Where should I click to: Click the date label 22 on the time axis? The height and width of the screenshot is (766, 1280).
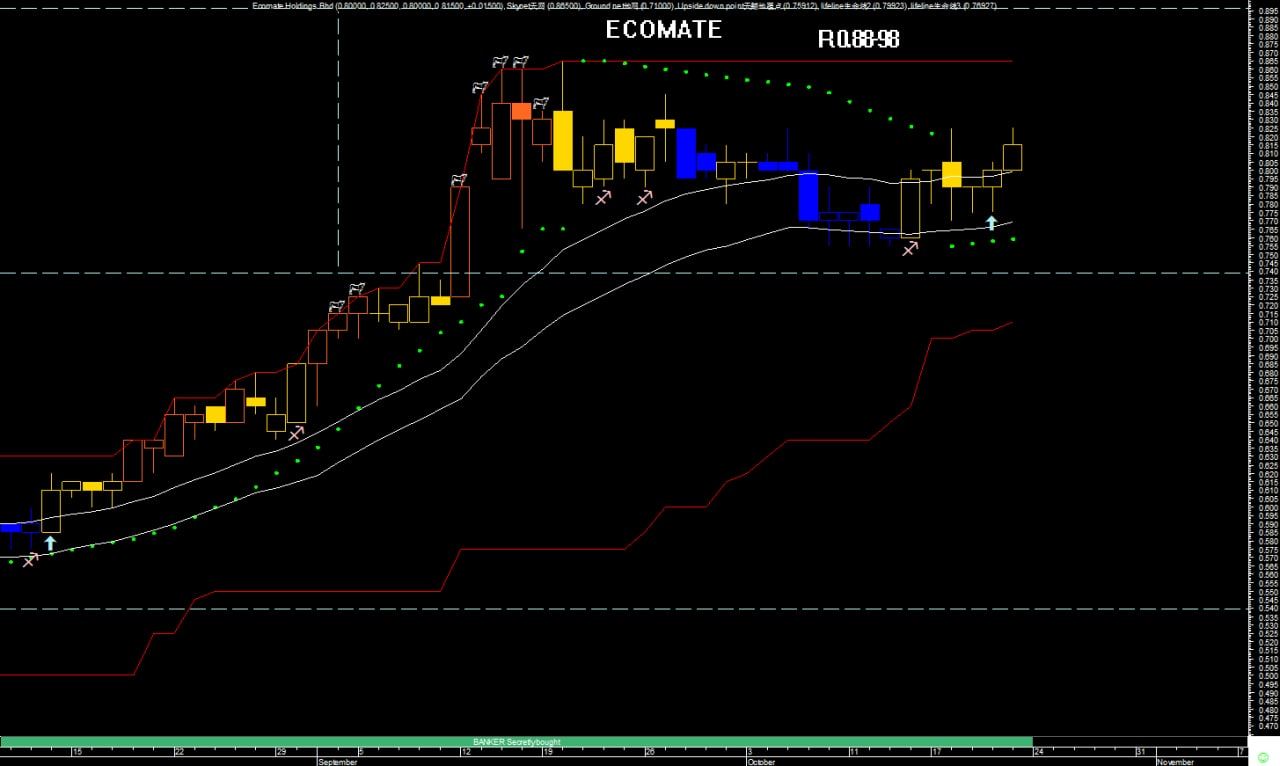tap(179, 751)
